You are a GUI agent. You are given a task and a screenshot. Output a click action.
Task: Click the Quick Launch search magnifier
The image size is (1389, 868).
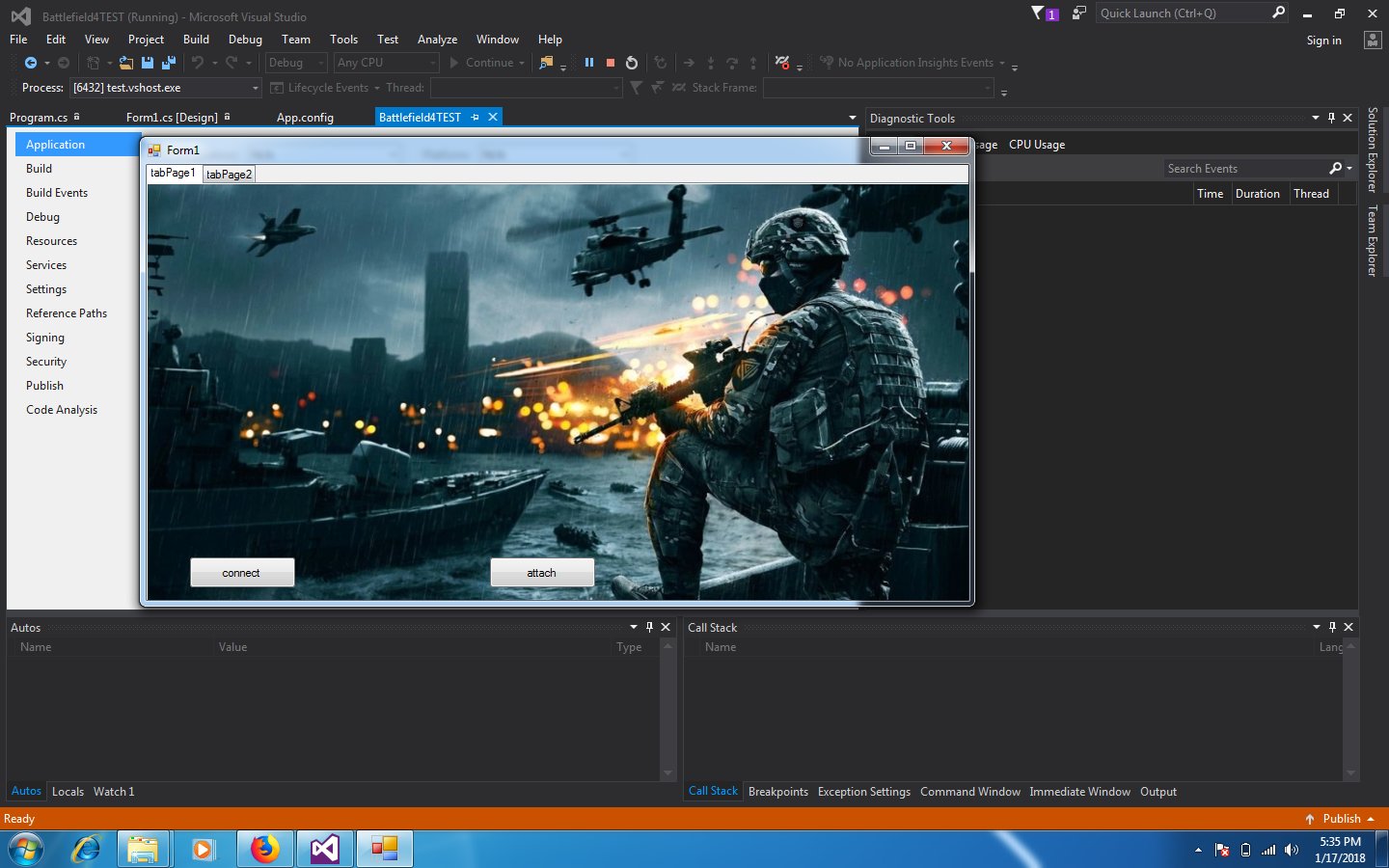1279,13
